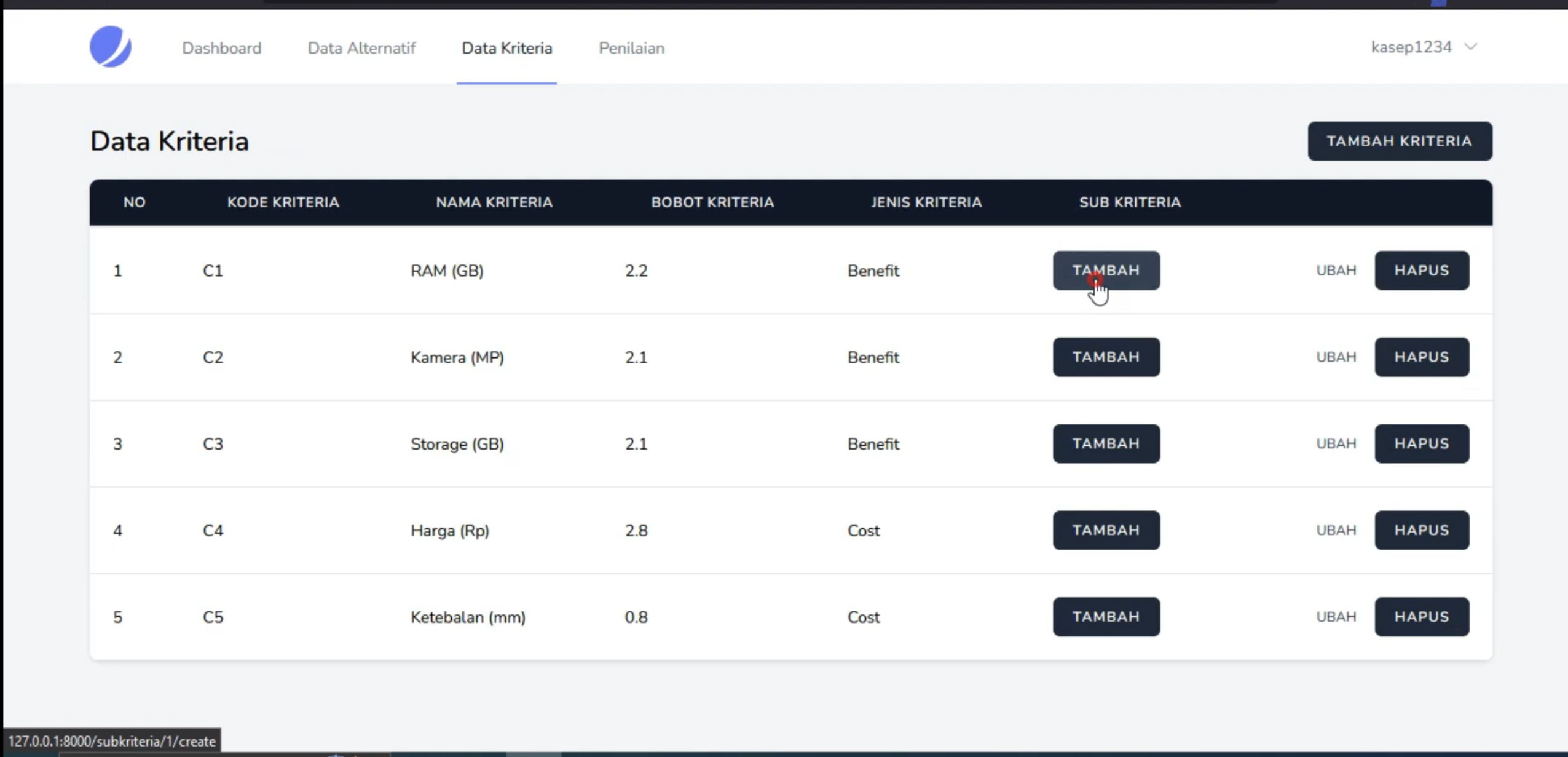1568x757 pixels.
Task: Delete the Storage (GB) kriteria with Hapus
Action: (1422, 443)
